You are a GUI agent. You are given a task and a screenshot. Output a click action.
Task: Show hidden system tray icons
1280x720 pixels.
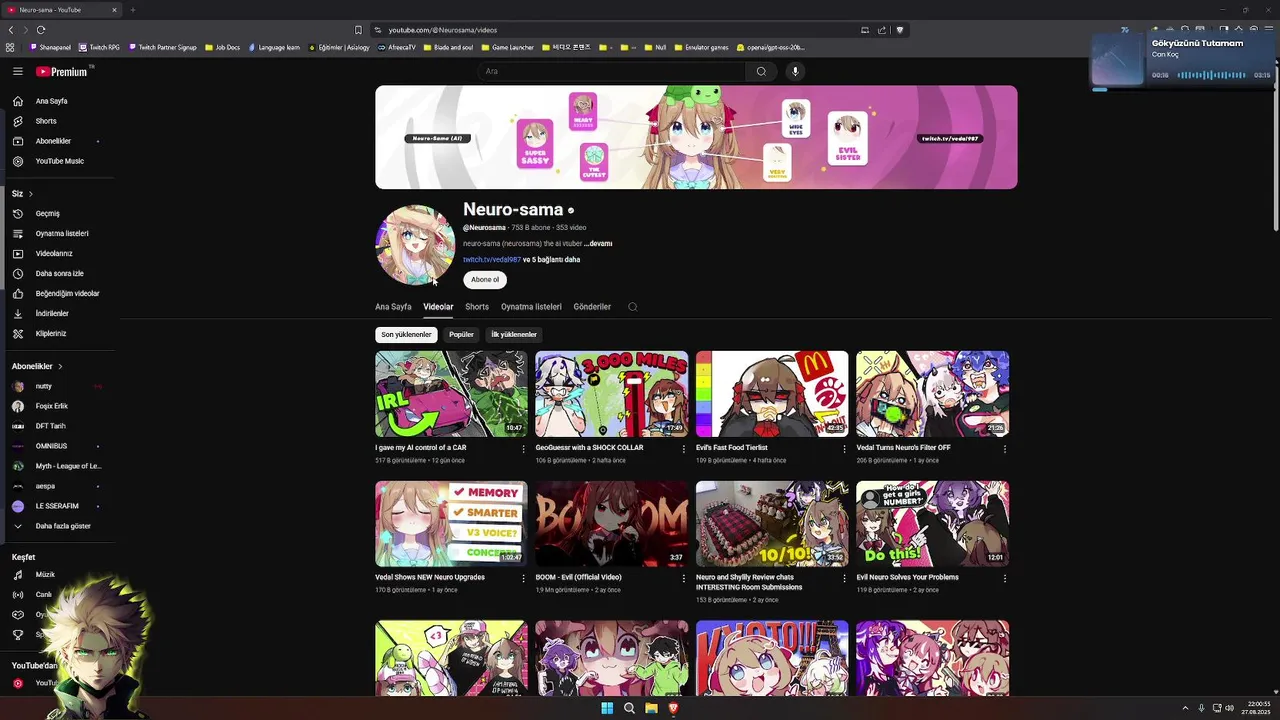coord(1185,708)
